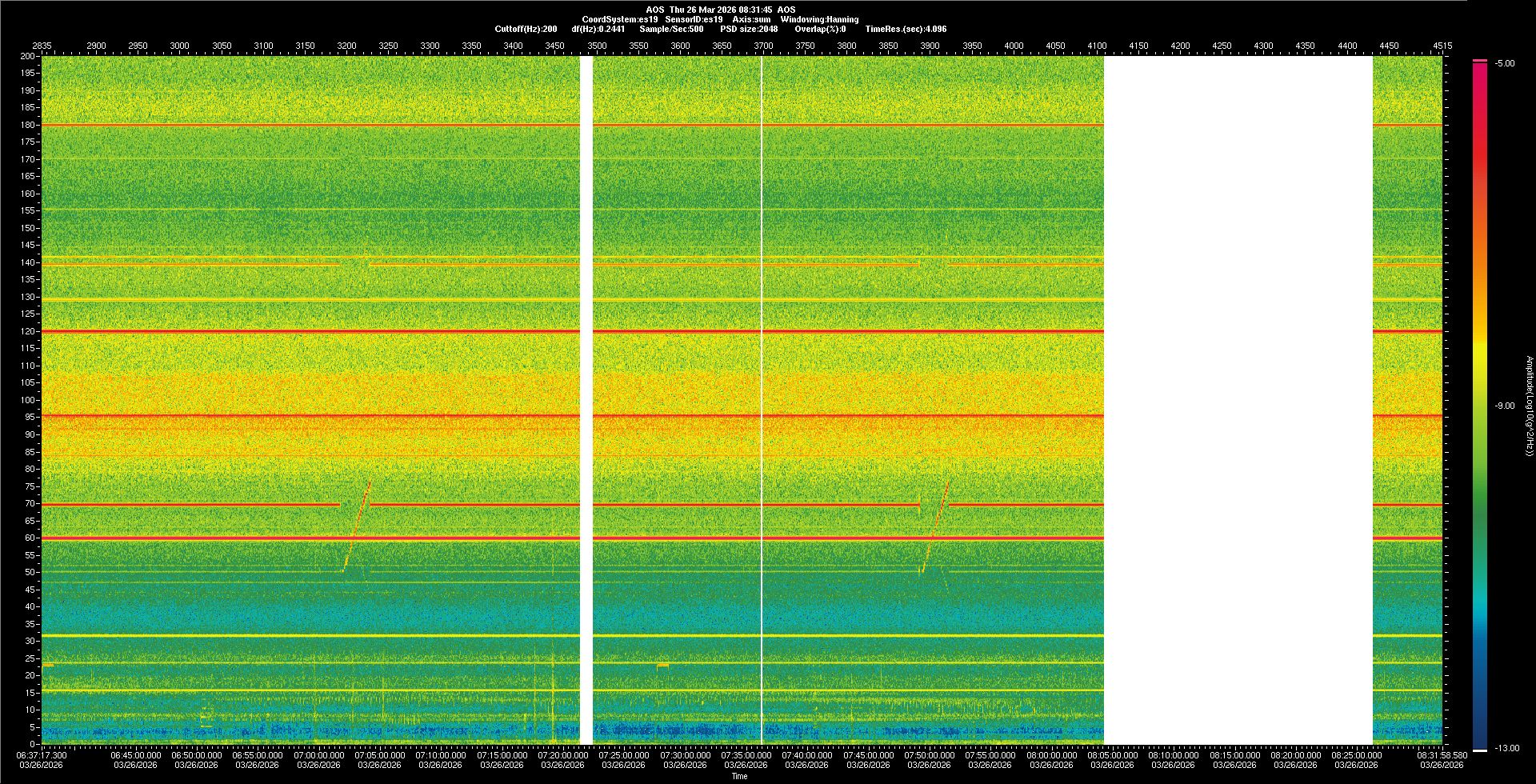The image size is (1536, 784).
Task: Click the SensorID:es19 header text
Action: [694, 19]
